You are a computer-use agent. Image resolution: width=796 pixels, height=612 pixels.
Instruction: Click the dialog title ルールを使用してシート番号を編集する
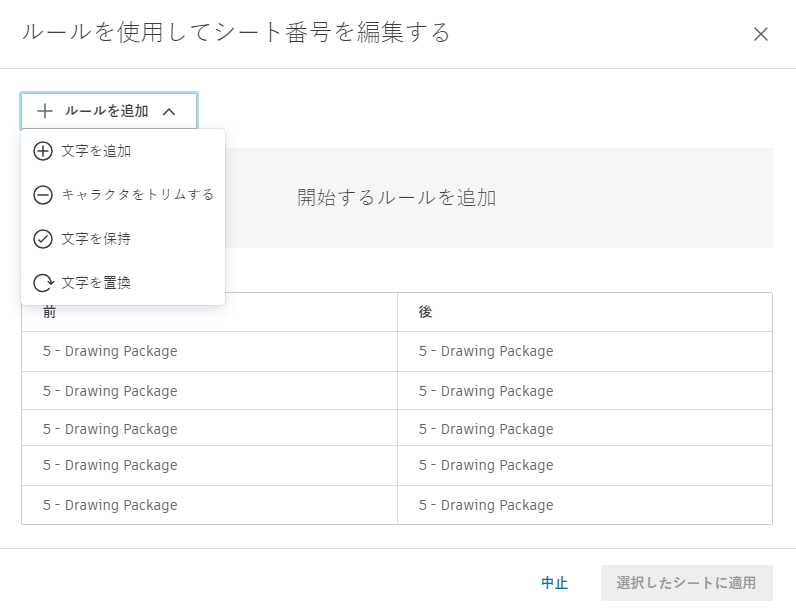coord(236,33)
